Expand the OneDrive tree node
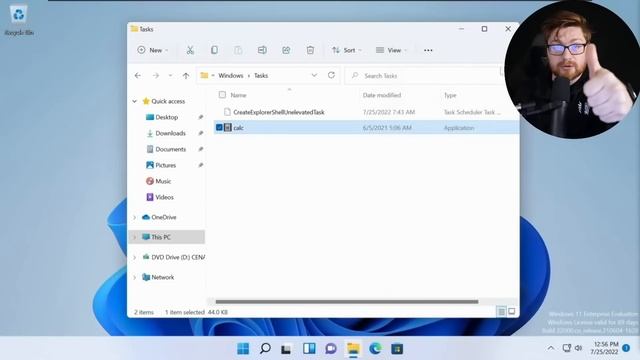The width and height of the screenshot is (640, 360). click(x=134, y=217)
